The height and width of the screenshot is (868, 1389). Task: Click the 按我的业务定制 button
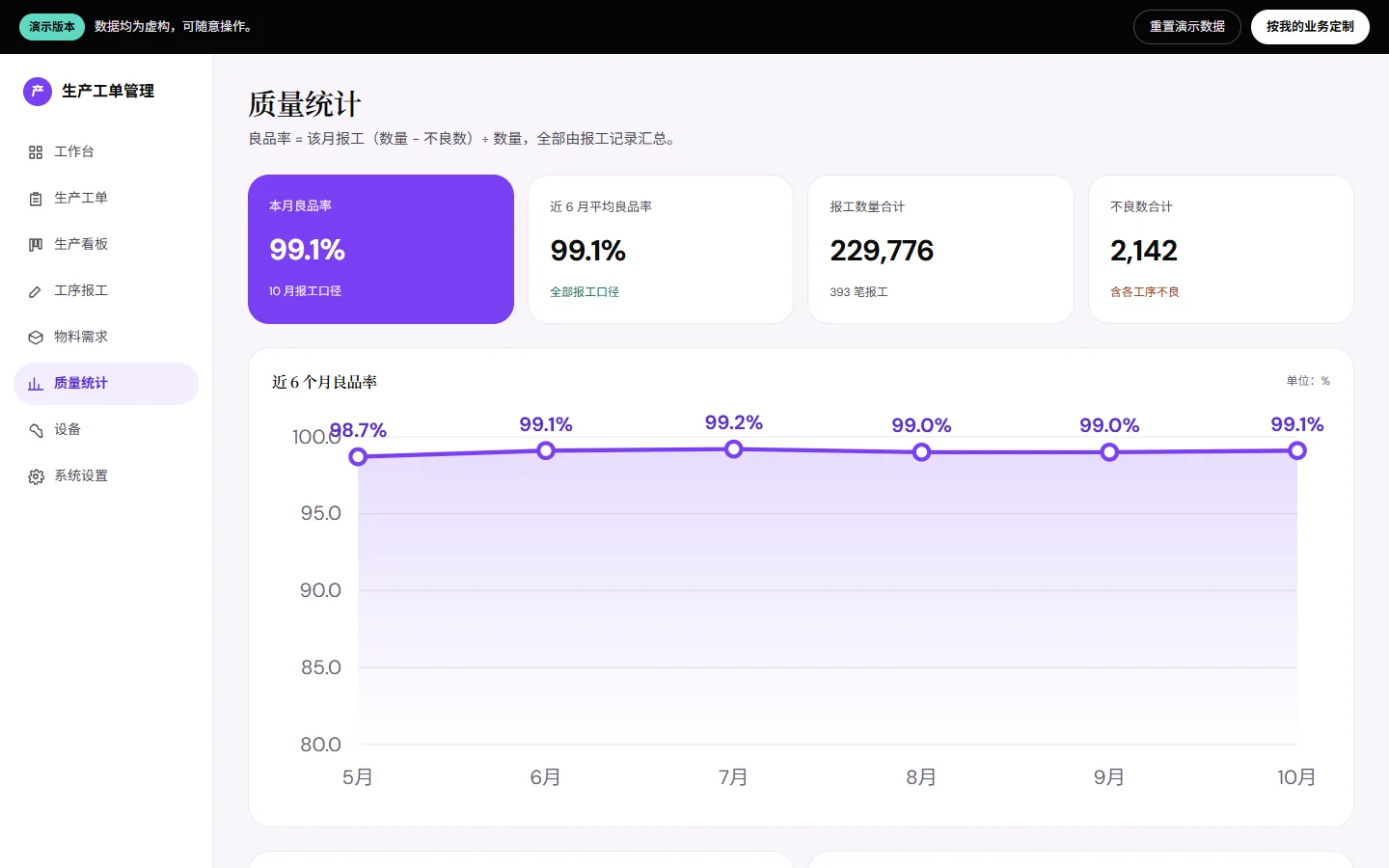1310,27
